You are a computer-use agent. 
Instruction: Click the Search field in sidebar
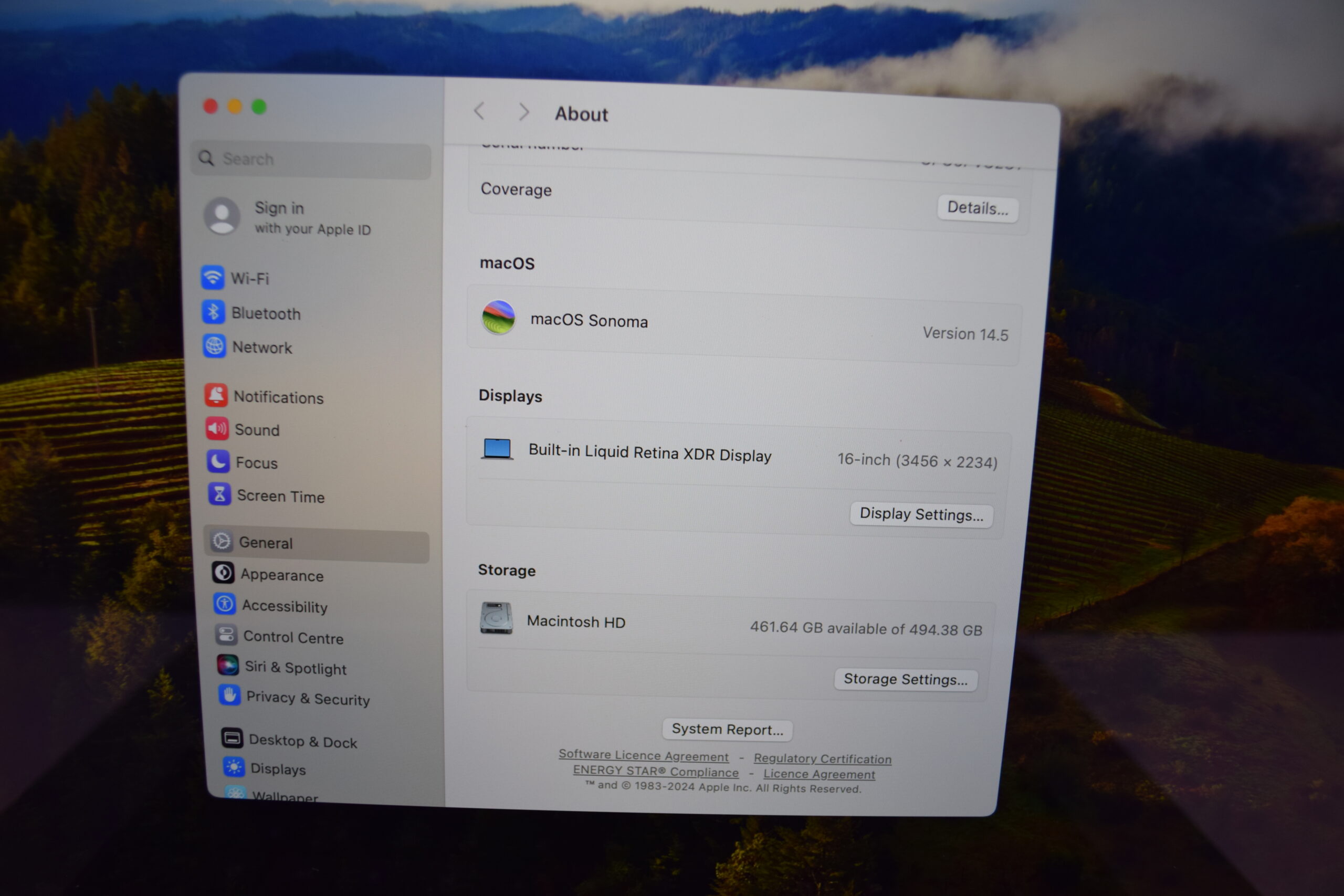311,160
